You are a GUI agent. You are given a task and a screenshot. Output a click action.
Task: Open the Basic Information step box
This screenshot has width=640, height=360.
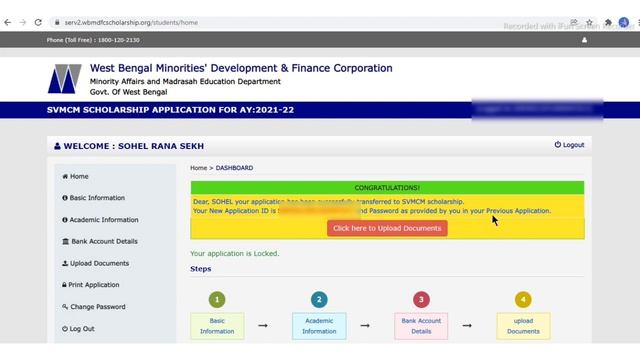pyautogui.click(x=217, y=326)
